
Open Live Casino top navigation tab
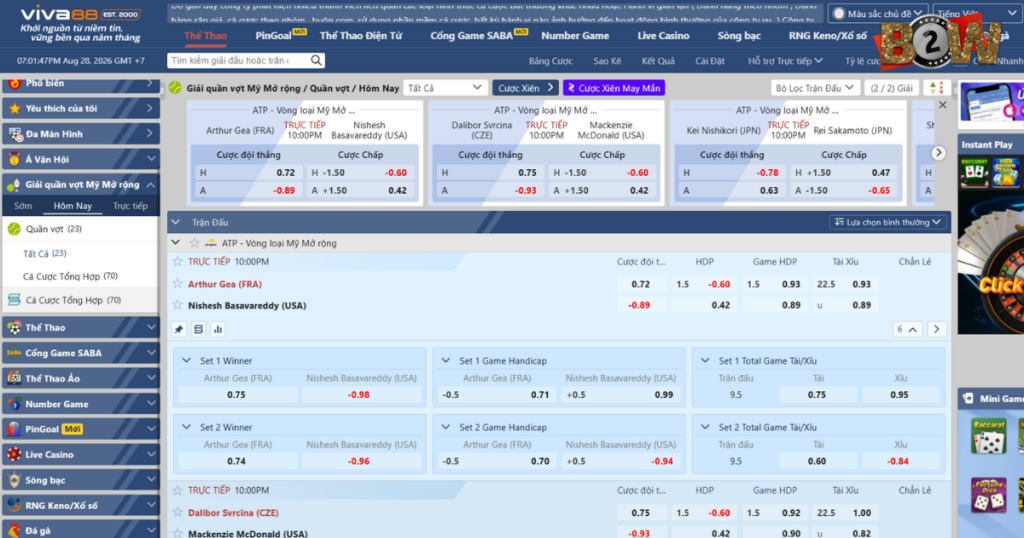click(663, 36)
